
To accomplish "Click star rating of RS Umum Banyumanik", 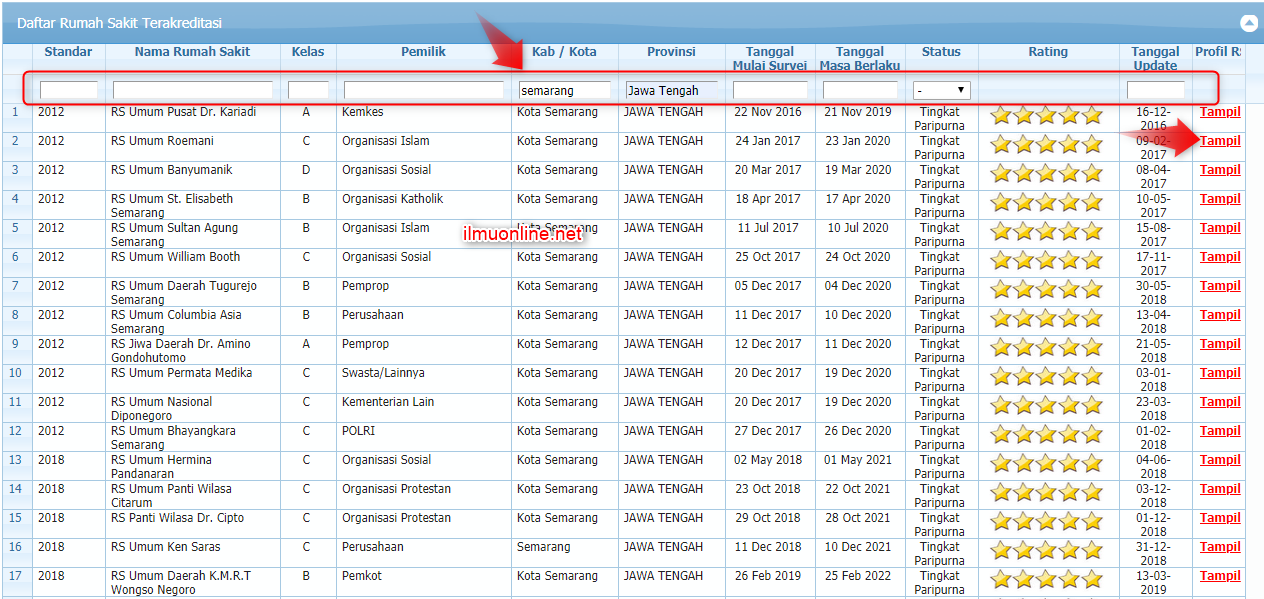I will (x=1046, y=174).
